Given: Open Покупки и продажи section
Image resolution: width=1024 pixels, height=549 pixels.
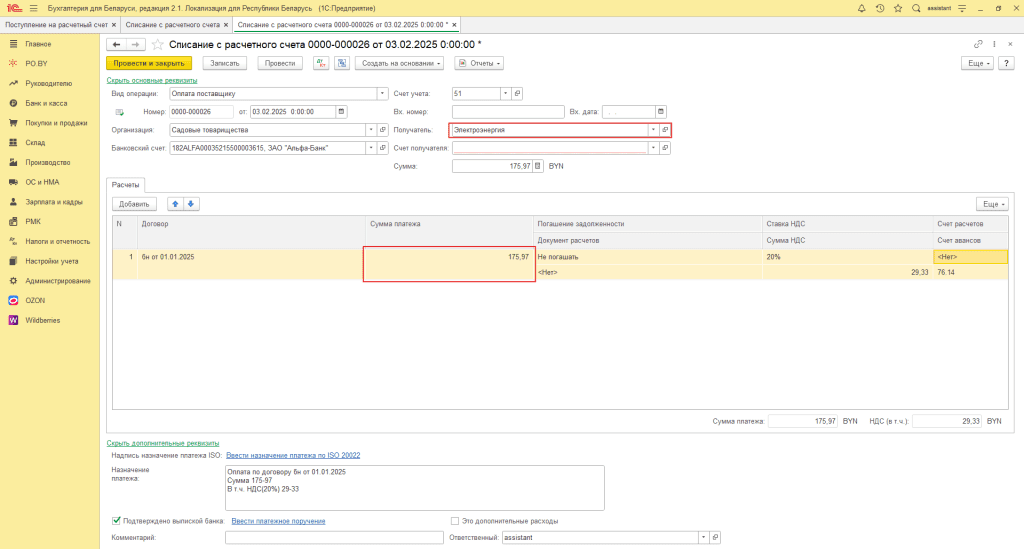Looking at the screenshot, I should 56,123.
